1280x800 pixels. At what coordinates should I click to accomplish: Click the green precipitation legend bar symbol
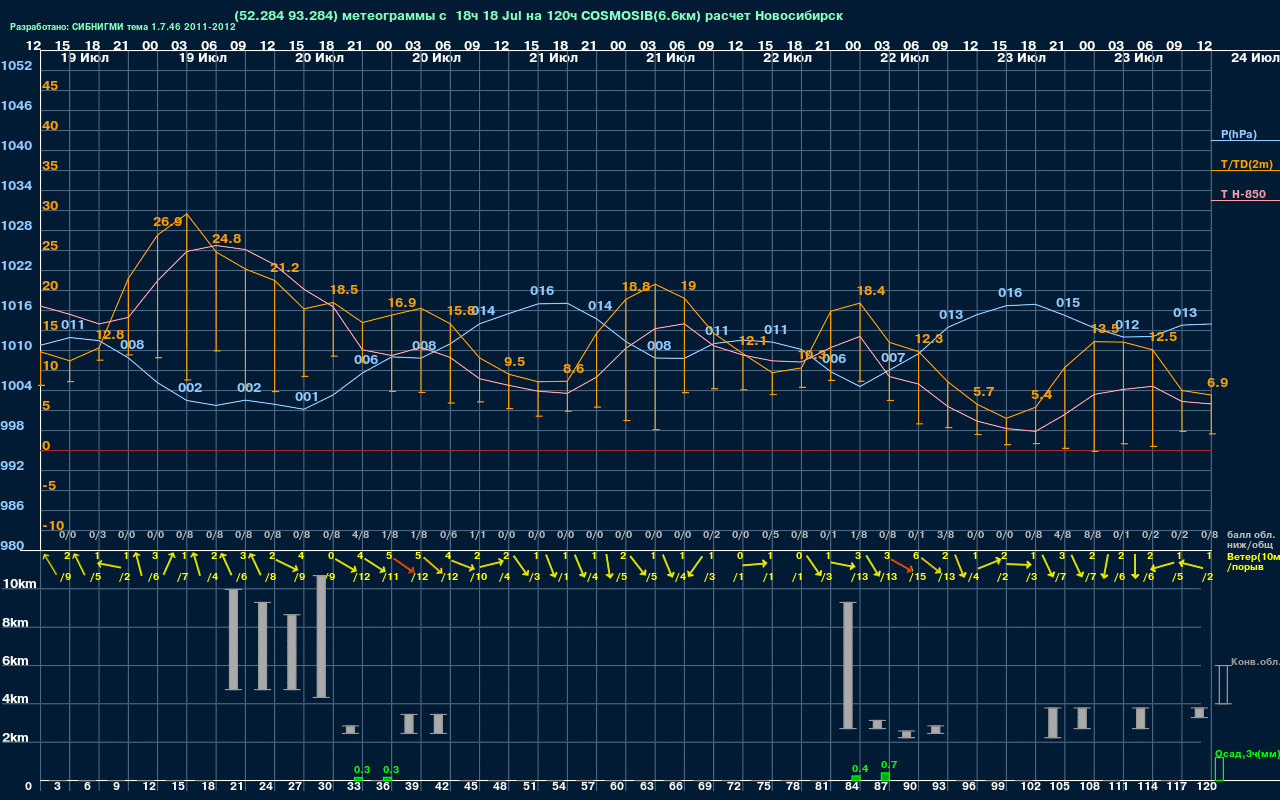(1218, 769)
